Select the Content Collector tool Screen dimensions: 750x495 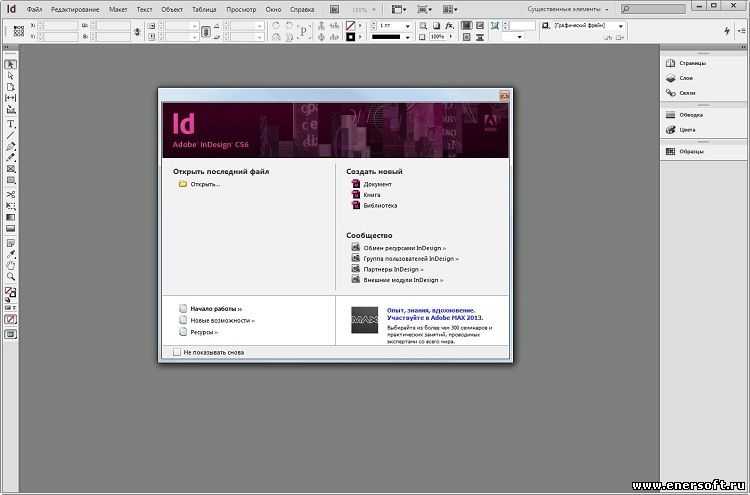pyautogui.click(x=10, y=110)
